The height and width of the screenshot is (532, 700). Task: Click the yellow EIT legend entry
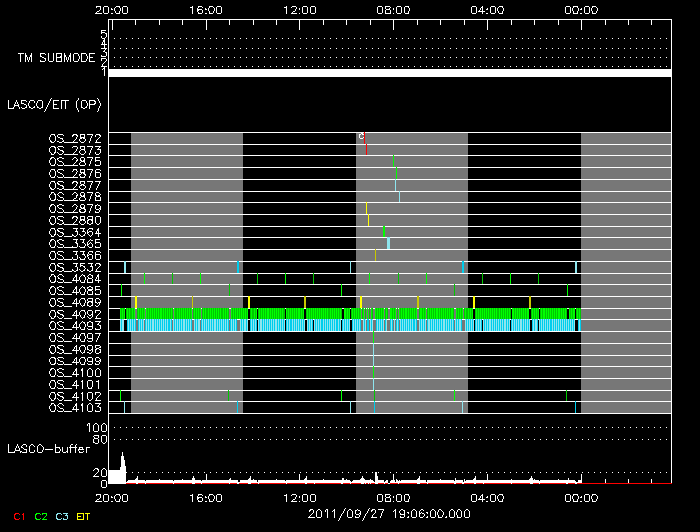click(83, 516)
